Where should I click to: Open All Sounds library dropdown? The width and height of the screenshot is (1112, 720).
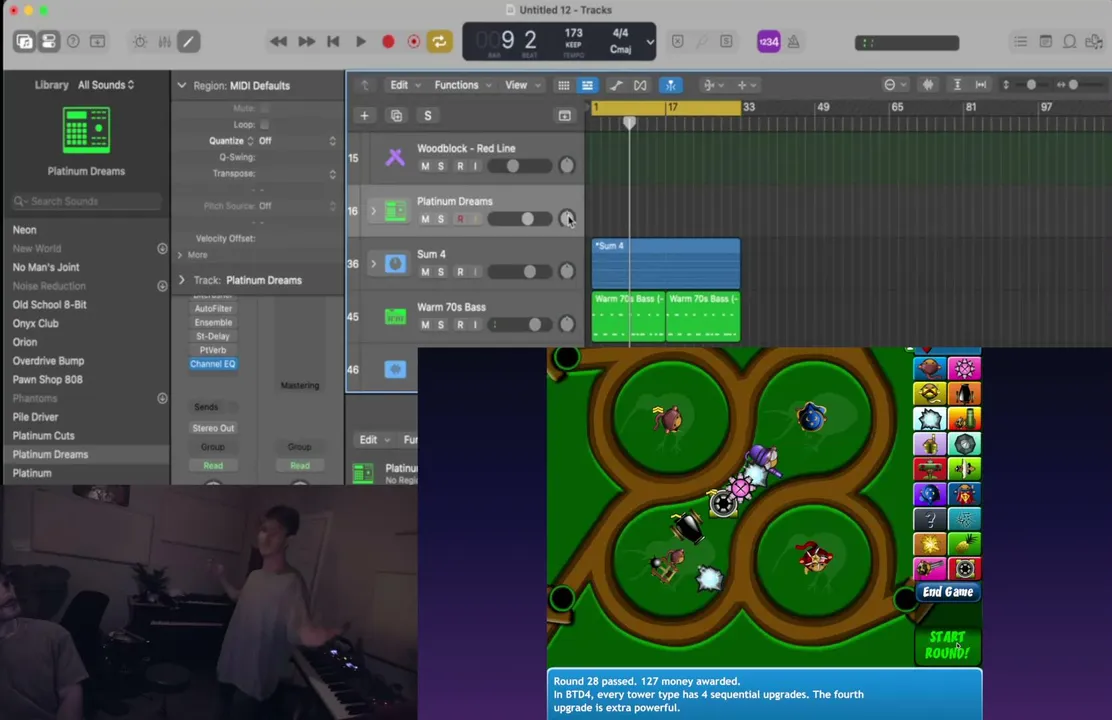coord(106,84)
